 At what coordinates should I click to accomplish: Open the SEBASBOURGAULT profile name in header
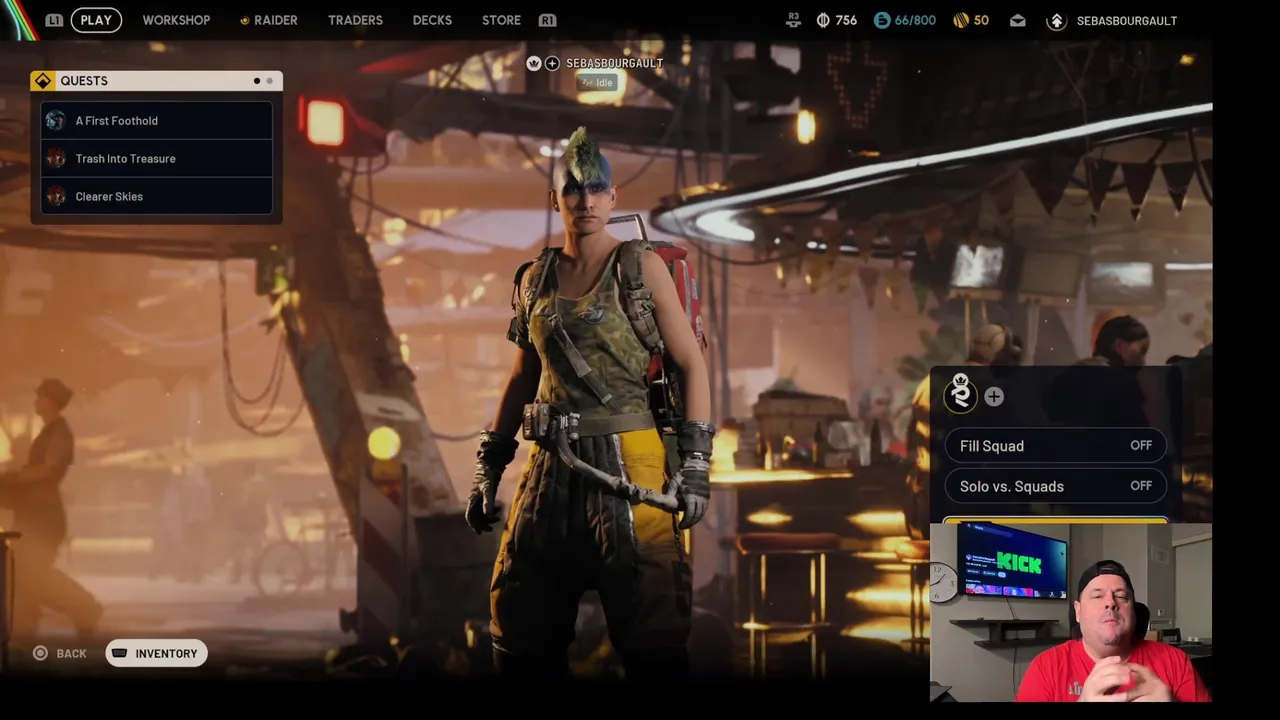tap(1126, 20)
